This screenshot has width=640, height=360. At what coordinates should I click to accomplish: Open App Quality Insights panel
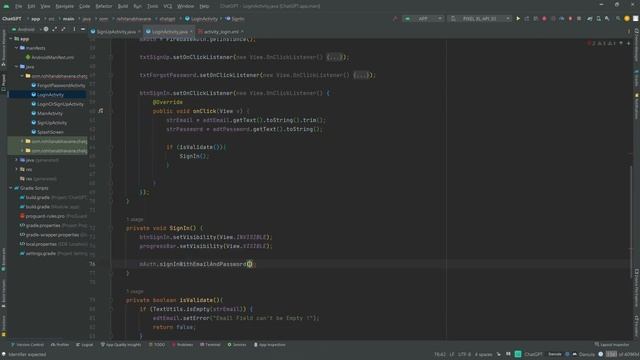tap(121, 345)
